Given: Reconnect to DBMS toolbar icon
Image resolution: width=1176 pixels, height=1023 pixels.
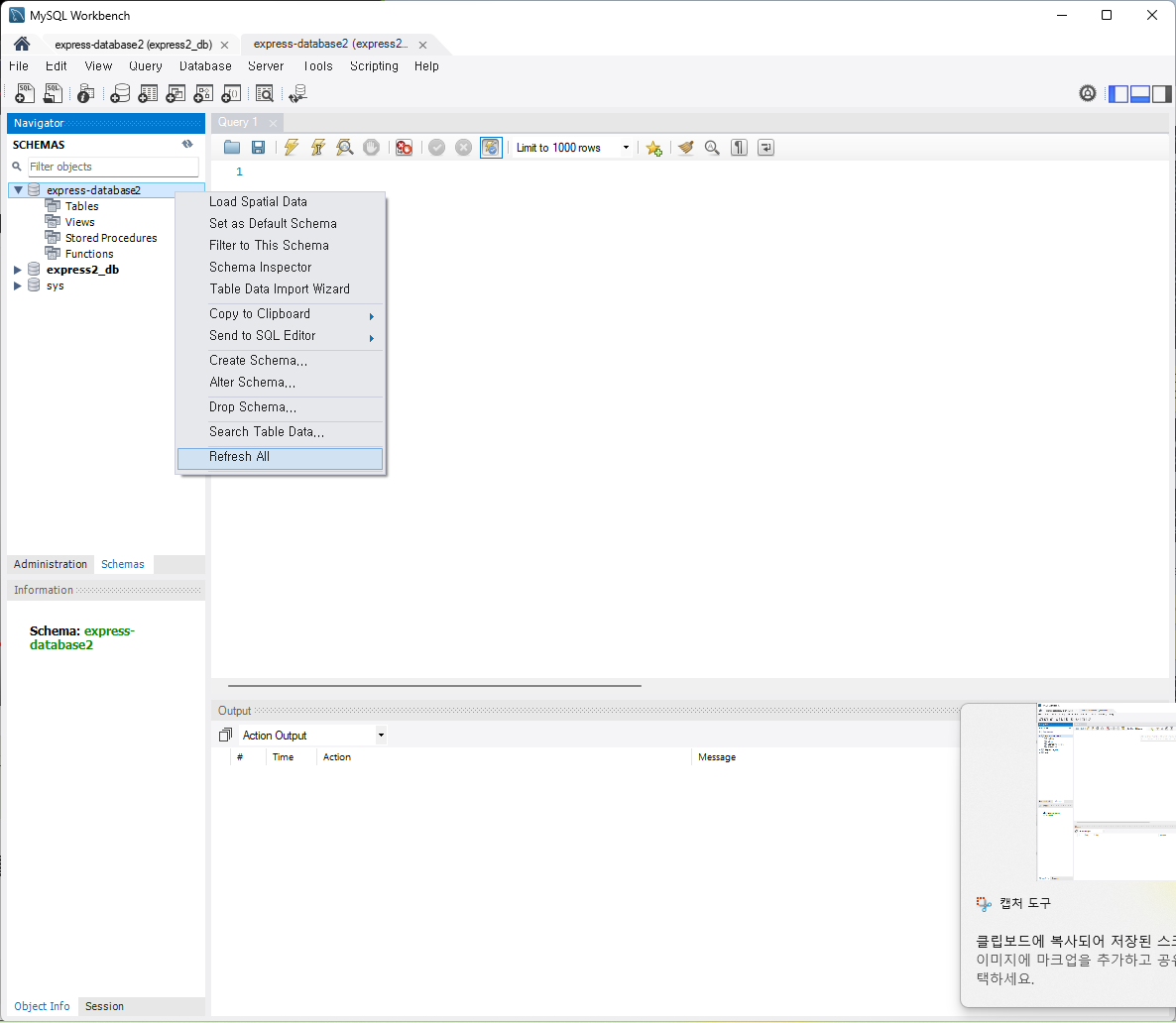Looking at the screenshot, I should [297, 93].
